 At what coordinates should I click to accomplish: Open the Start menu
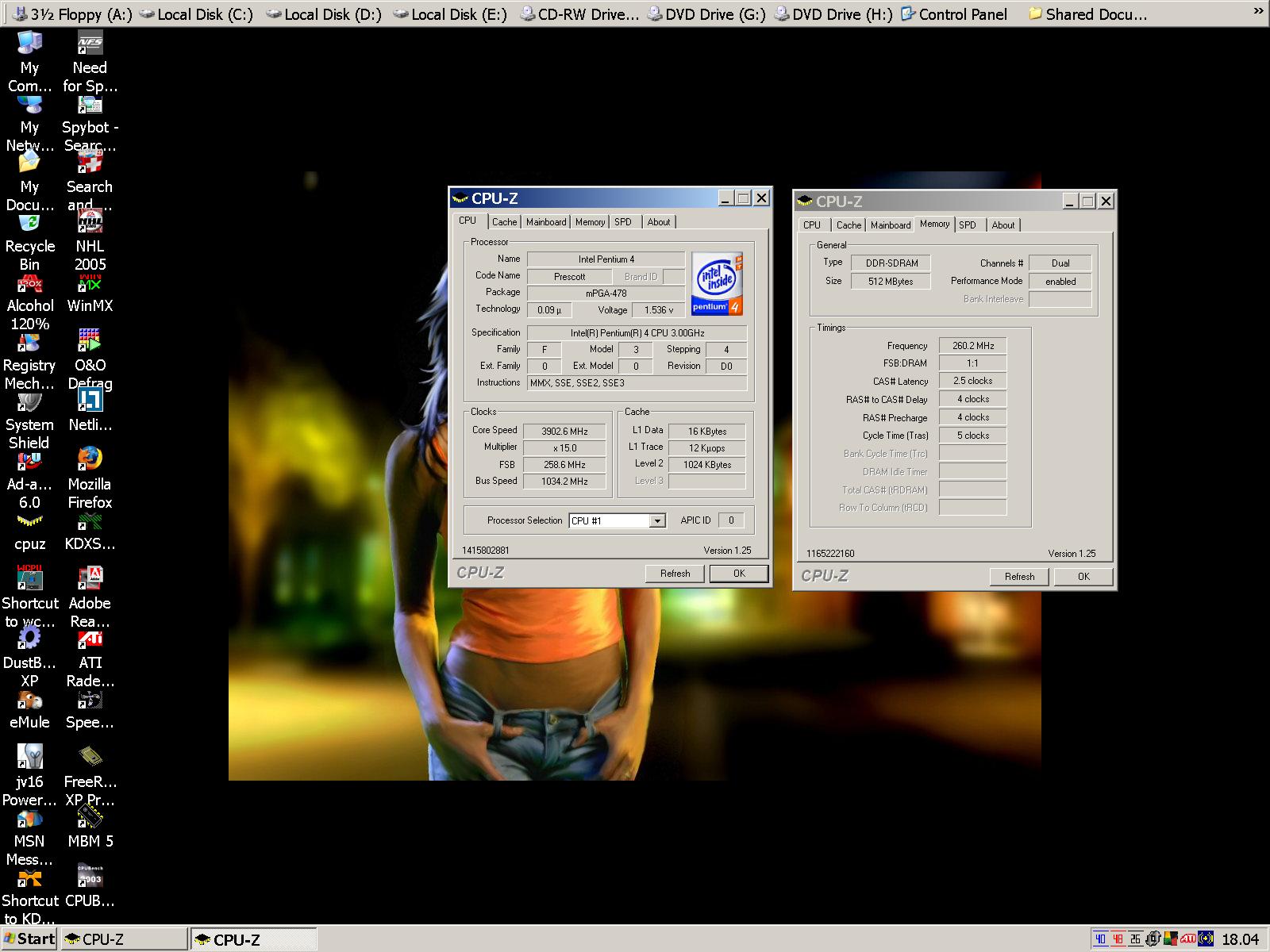point(29,939)
